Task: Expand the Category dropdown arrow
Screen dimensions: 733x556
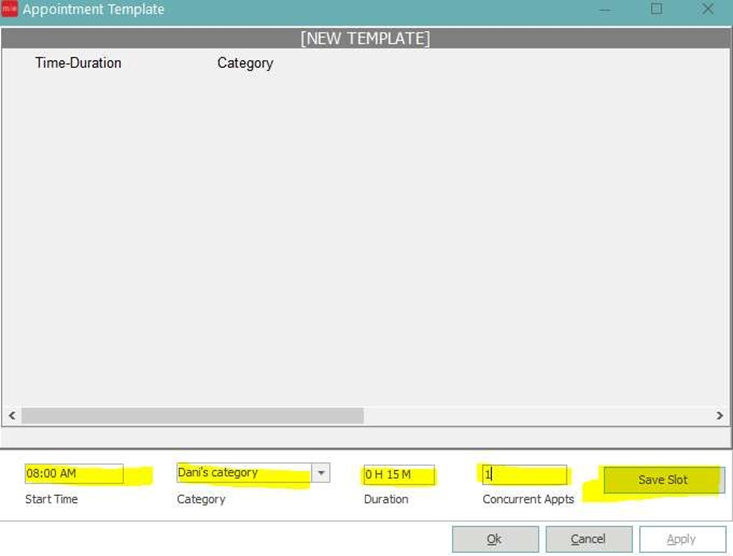Action: click(x=320, y=473)
